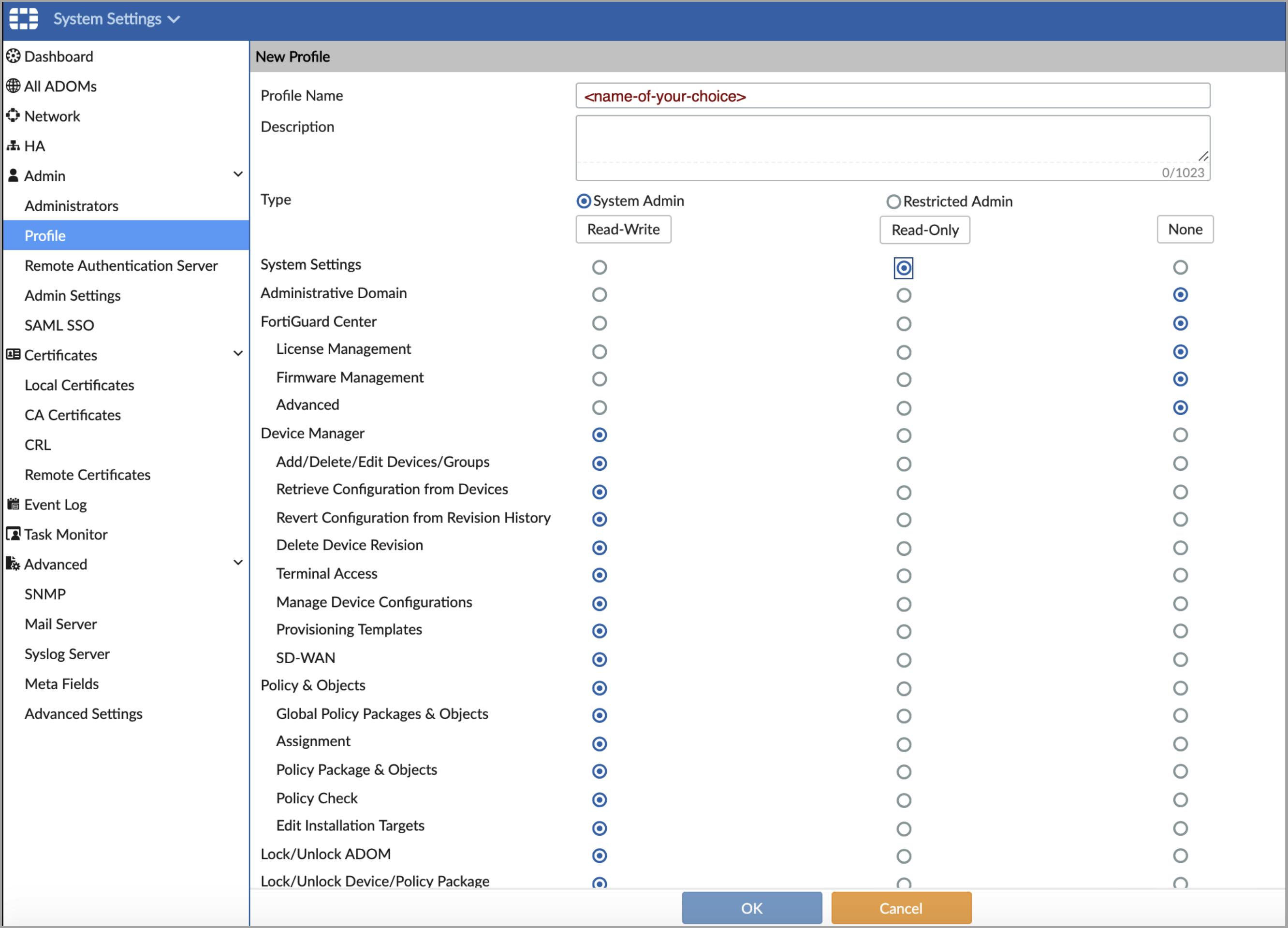Image resolution: width=1288 pixels, height=928 pixels.
Task: Open the System Settings module dropdown
Action: [x=117, y=19]
